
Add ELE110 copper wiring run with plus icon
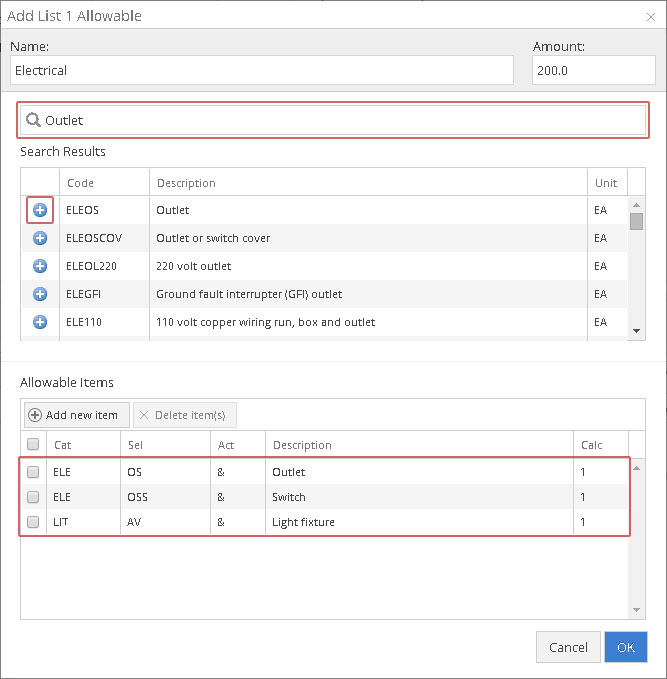tap(40, 322)
